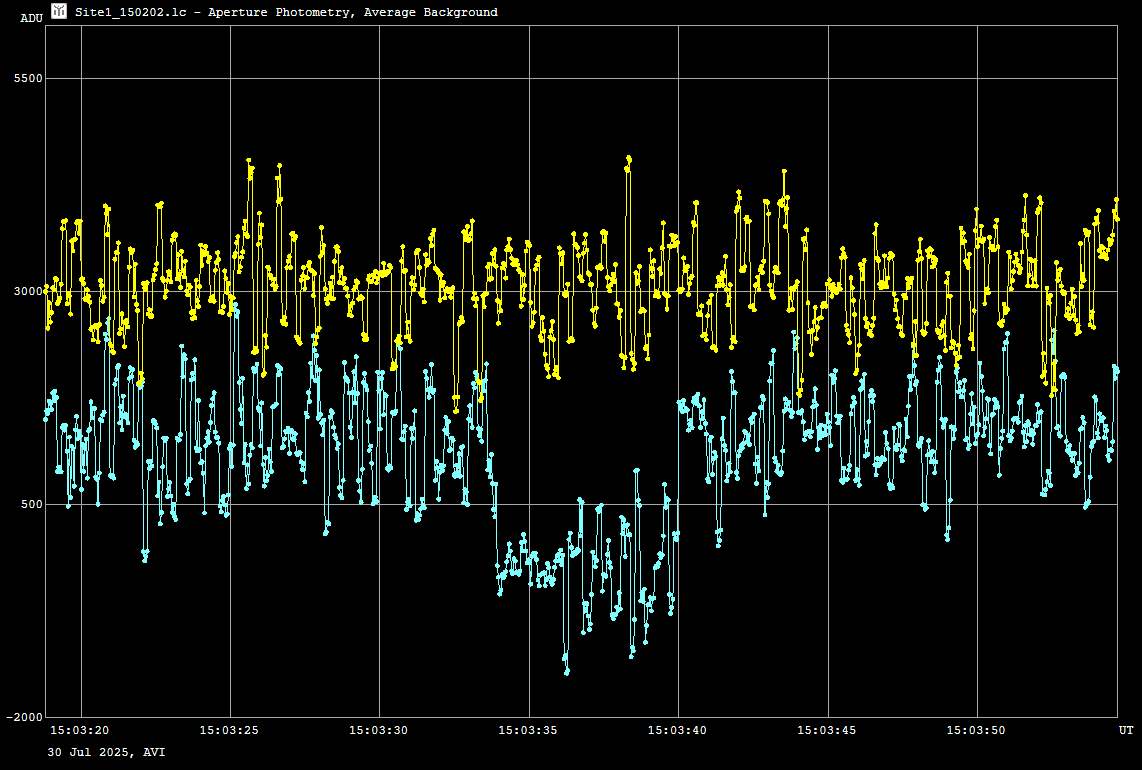Click the app icon beside Site1_150202.lc title
The image size is (1142, 770).
click(59, 11)
